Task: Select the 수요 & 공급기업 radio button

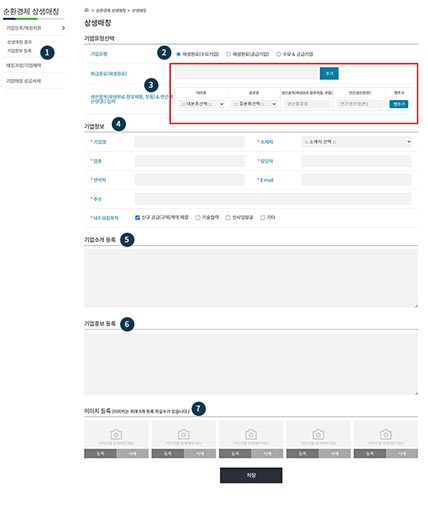Action: [278, 54]
